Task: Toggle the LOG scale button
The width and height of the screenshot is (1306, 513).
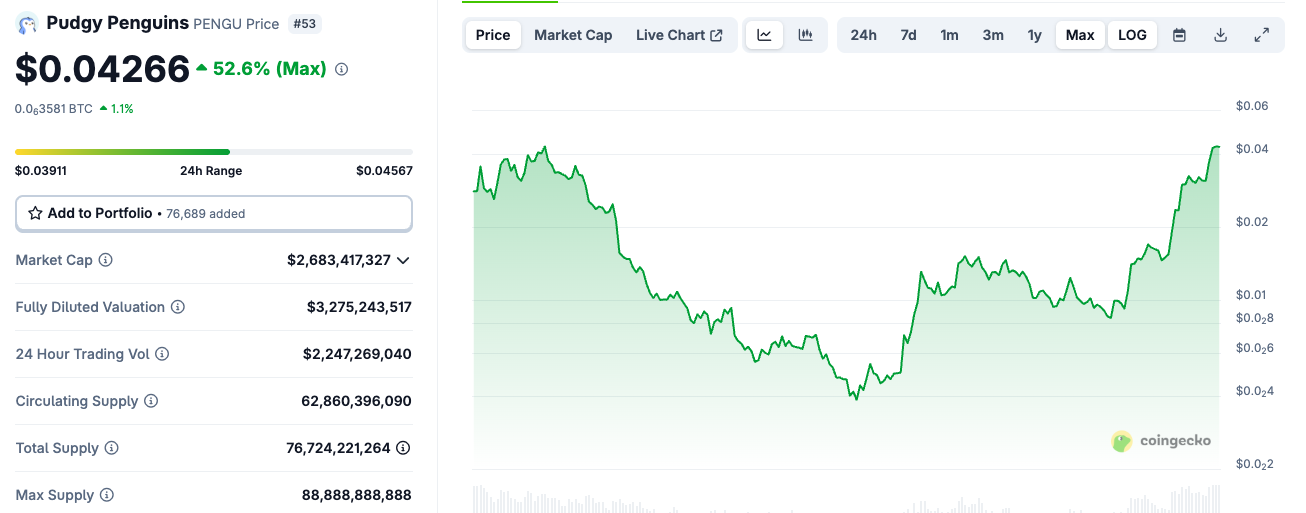Action: tap(1132, 35)
